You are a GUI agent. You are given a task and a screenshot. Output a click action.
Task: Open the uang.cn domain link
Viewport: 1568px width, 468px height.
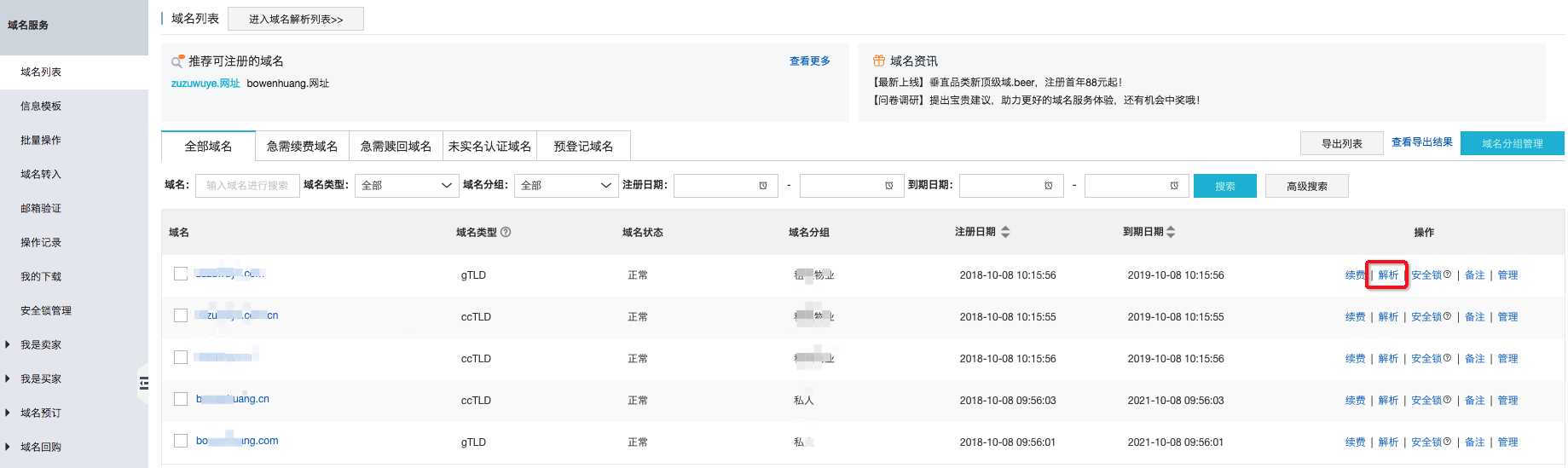(233, 399)
